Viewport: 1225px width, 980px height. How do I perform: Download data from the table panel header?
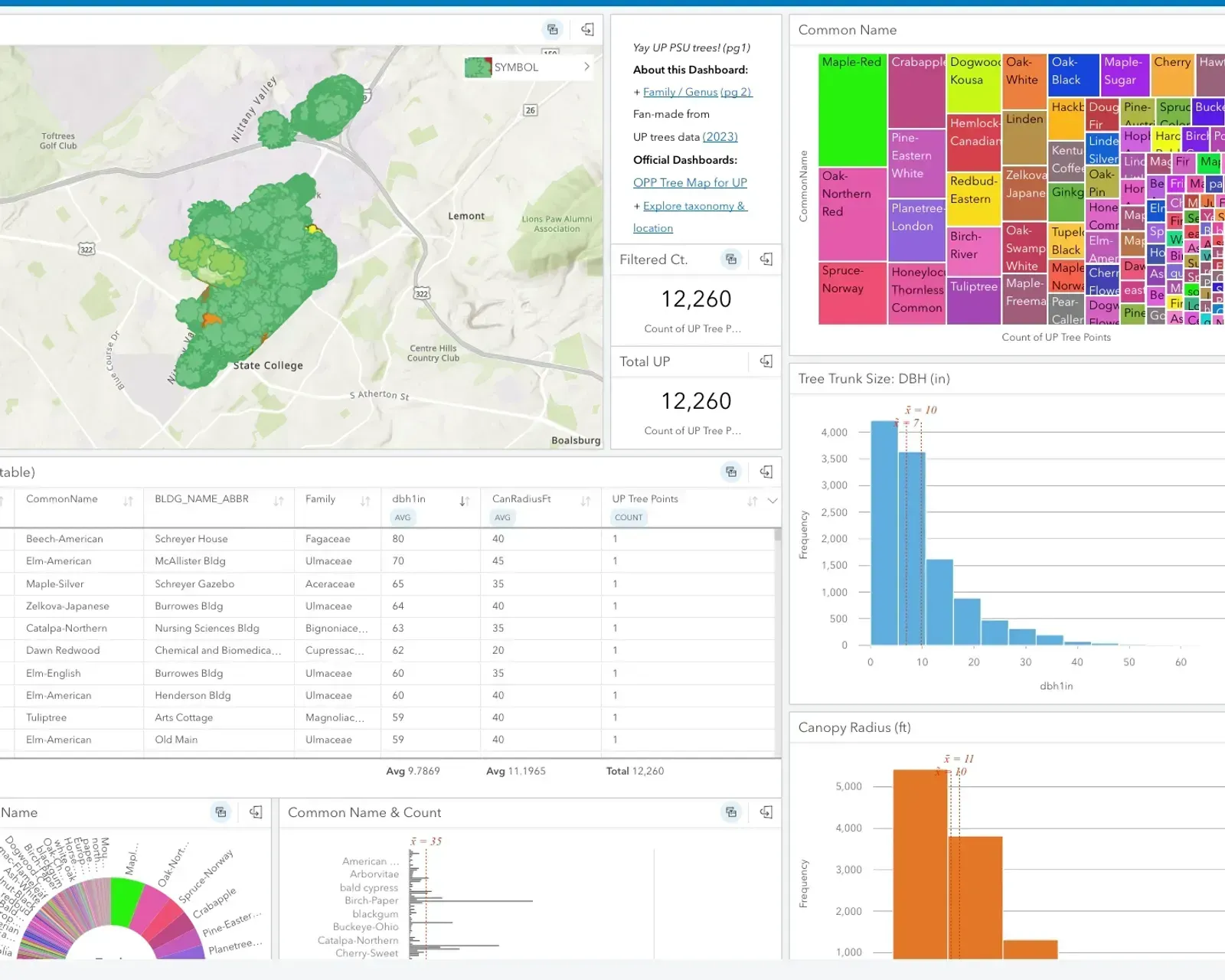click(x=766, y=472)
